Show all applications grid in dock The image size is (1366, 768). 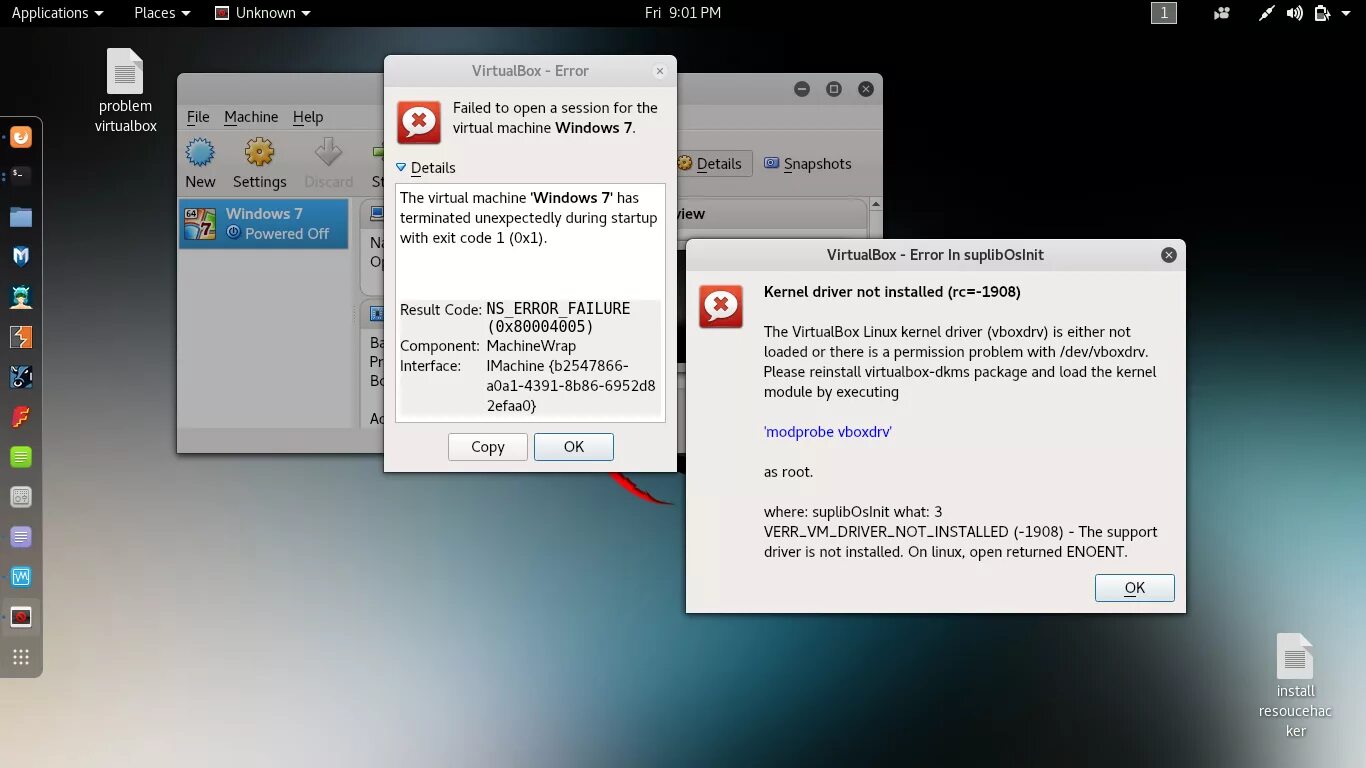21,657
